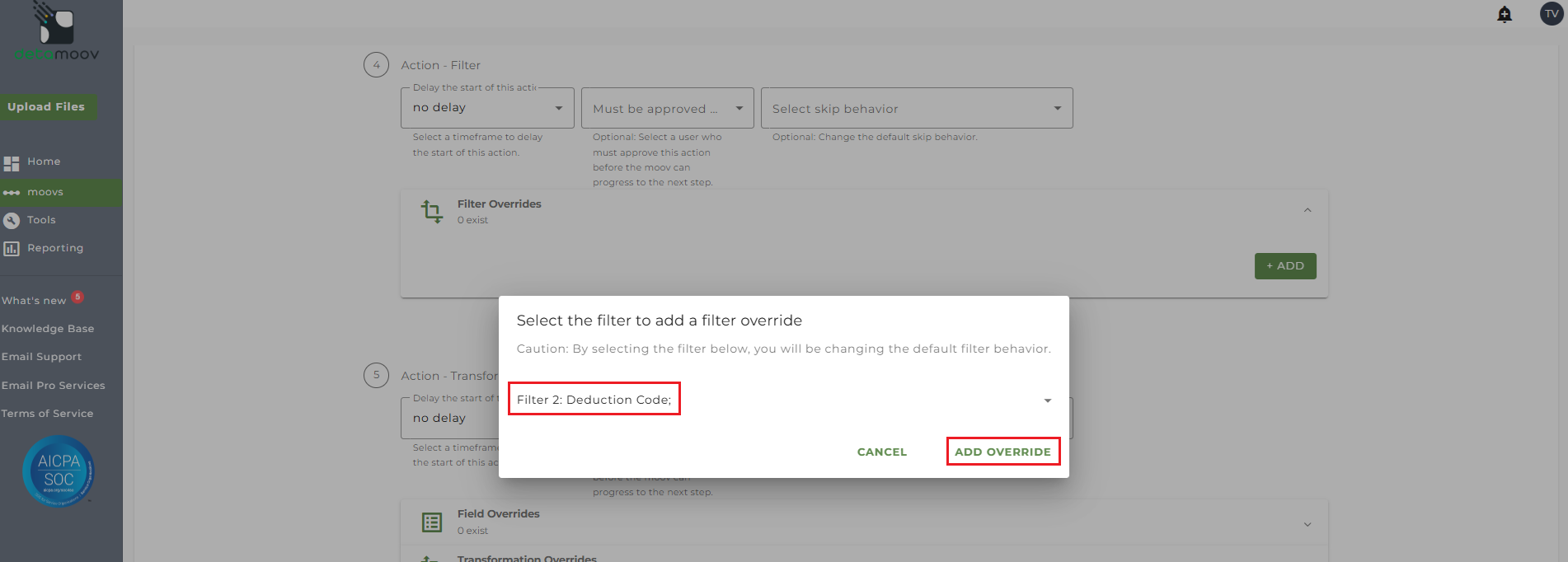Open the Must be approved dropdown
The width and height of the screenshot is (1568, 562).
[667, 109]
